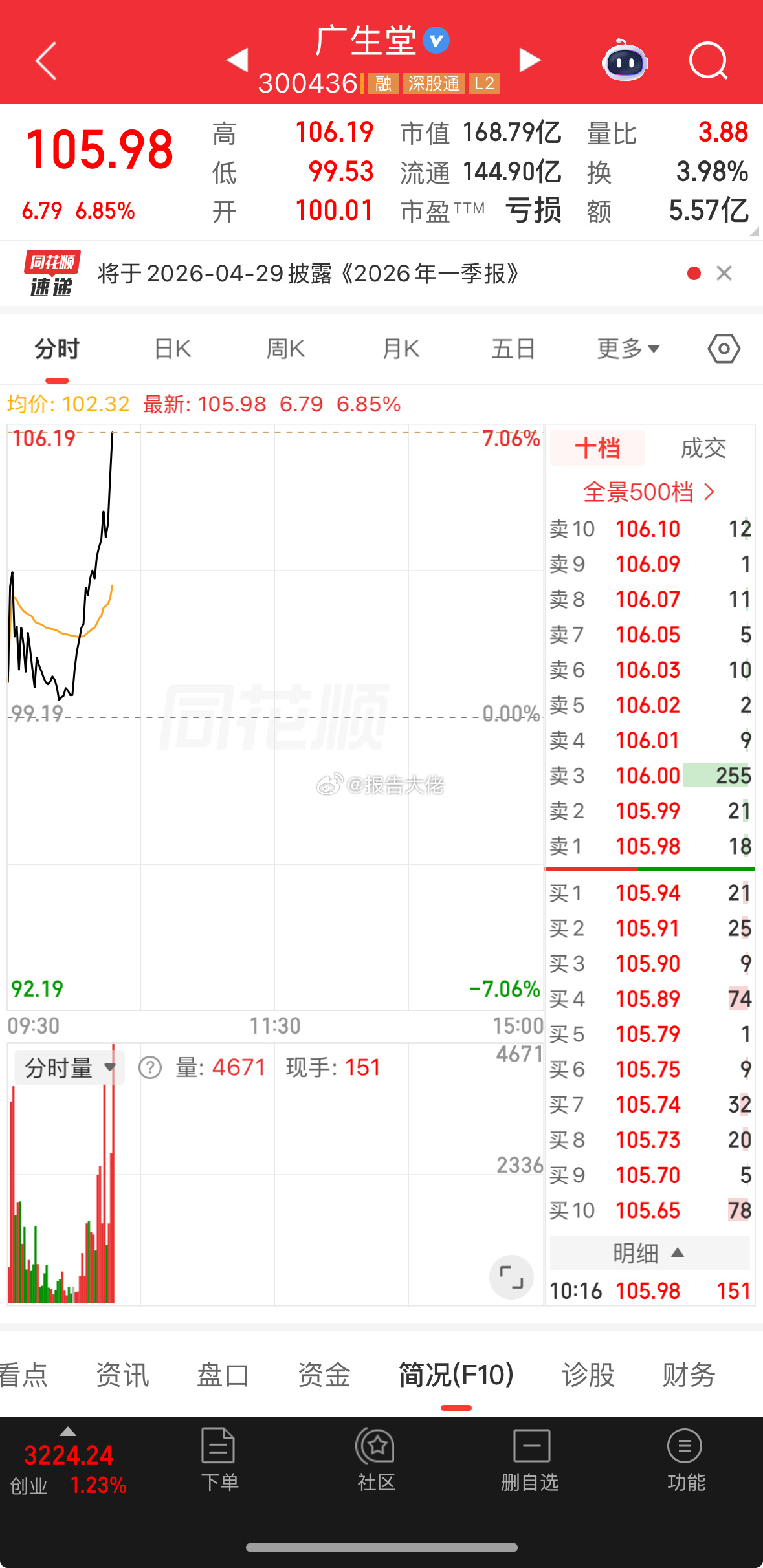Select the 资金 info tab
763x1568 pixels.
(324, 1374)
